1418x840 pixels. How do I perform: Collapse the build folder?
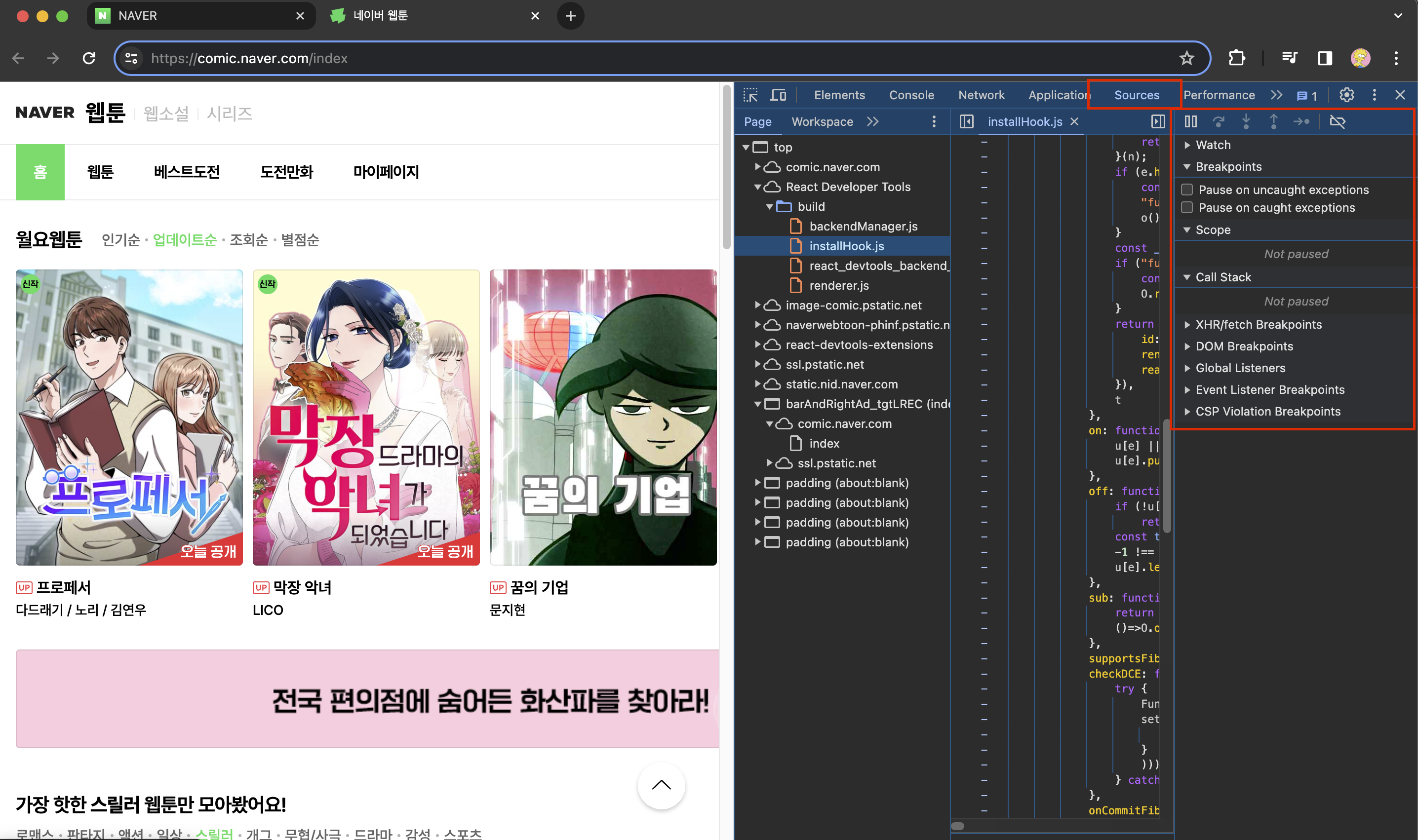click(769, 207)
